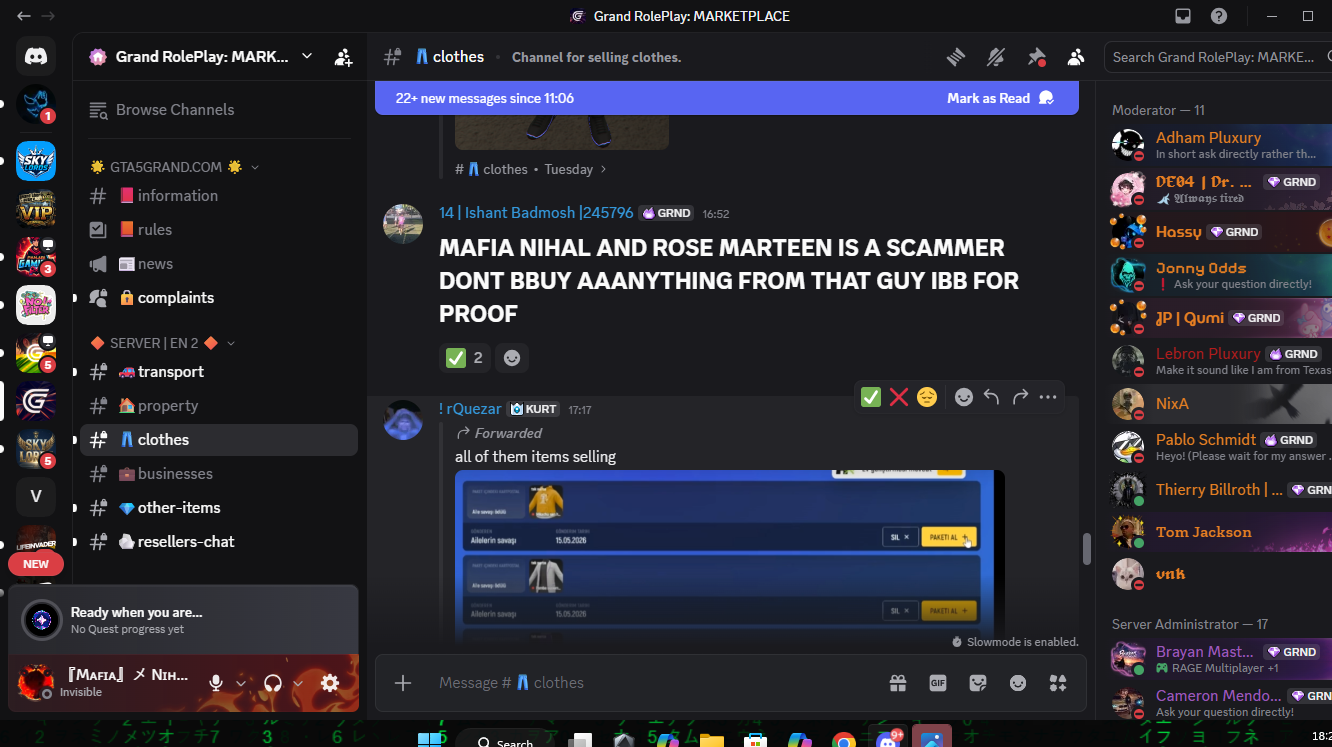Image resolution: width=1332 pixels, height=747 pixels.
Task: Open the forwarded items screenshot image
Action: coord(730,553)
